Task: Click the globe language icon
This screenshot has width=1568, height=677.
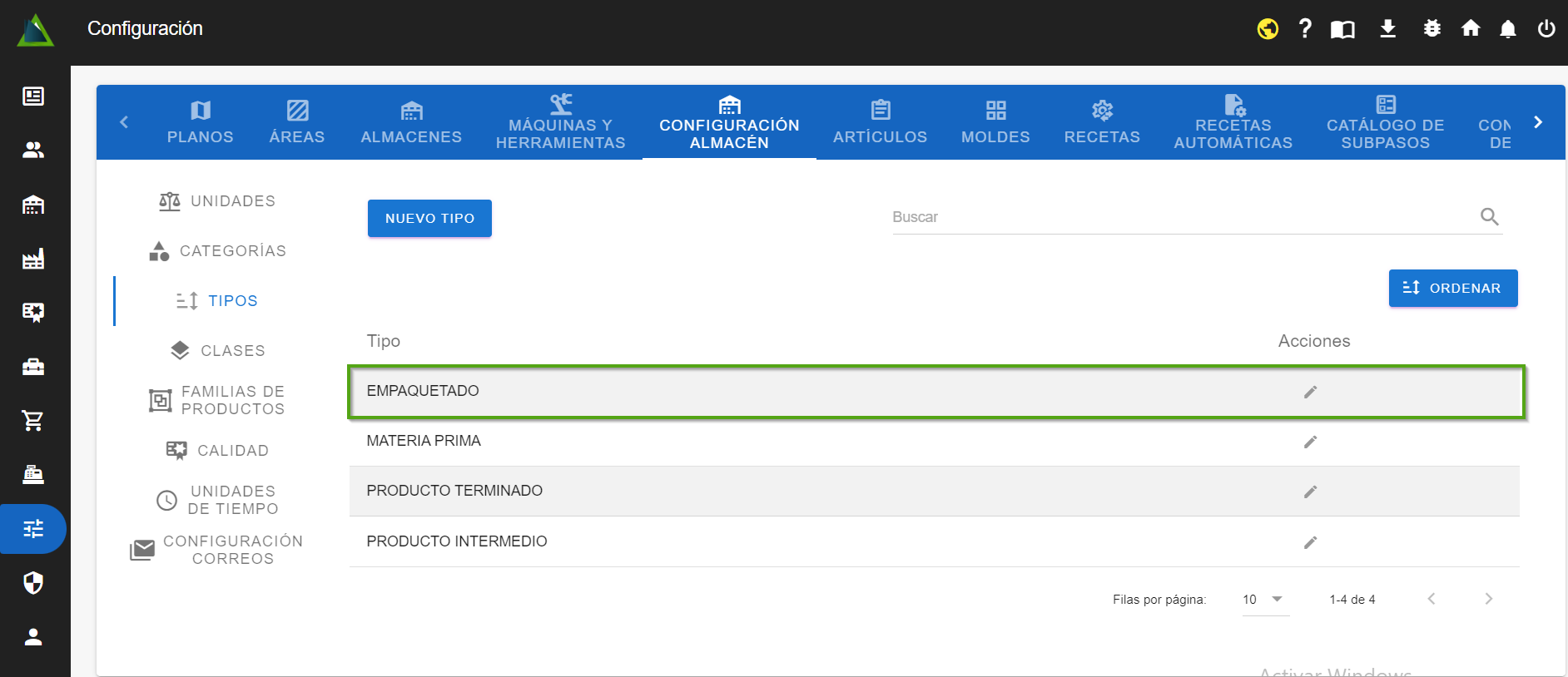Action: (x=1268, y=29)
